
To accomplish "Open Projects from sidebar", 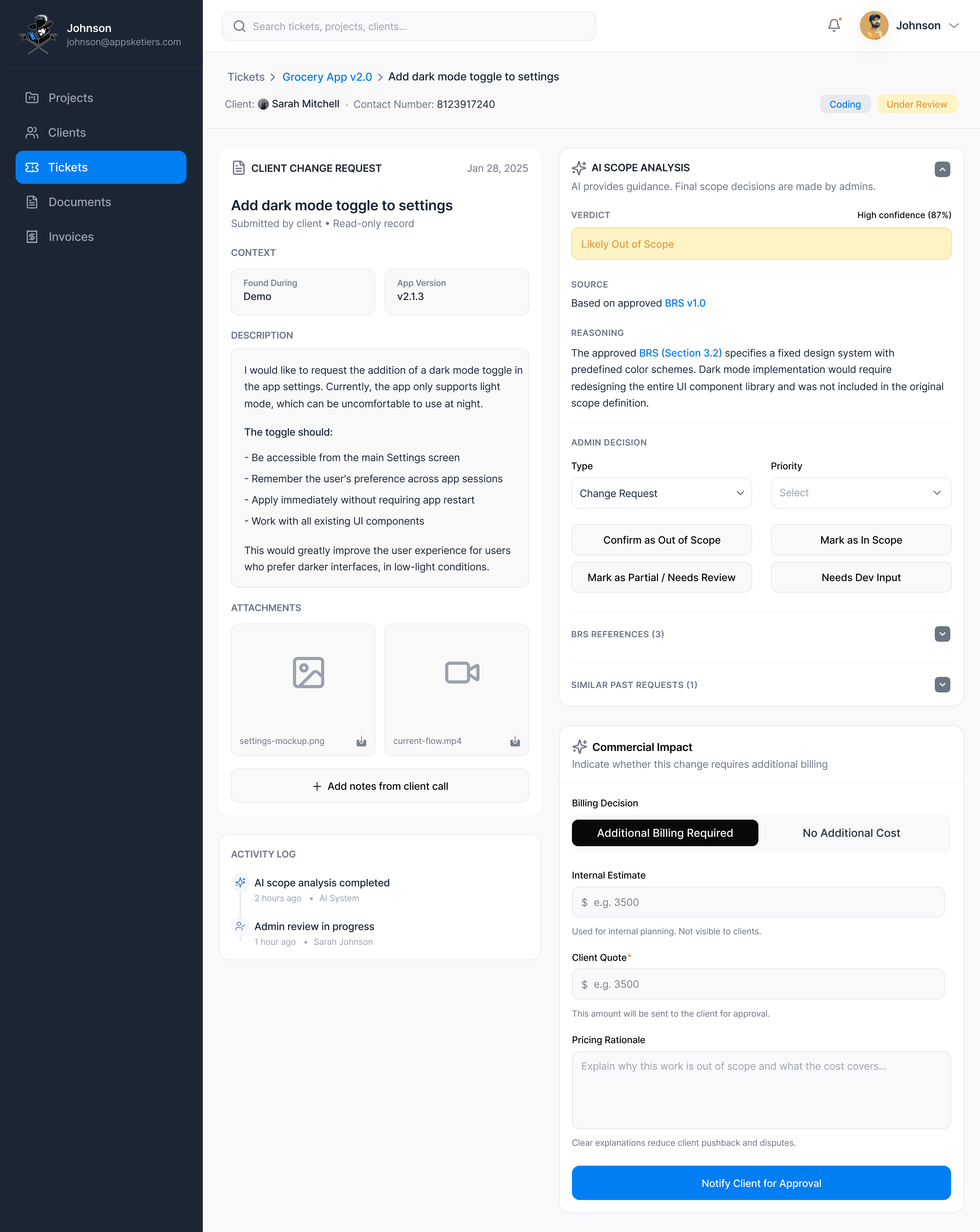I will (x=71, y=98).
